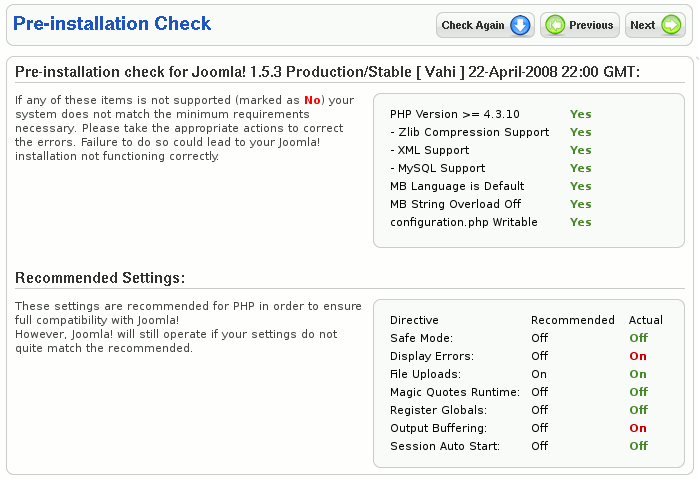Click the red On value for Display Errors

click(638, 356)
